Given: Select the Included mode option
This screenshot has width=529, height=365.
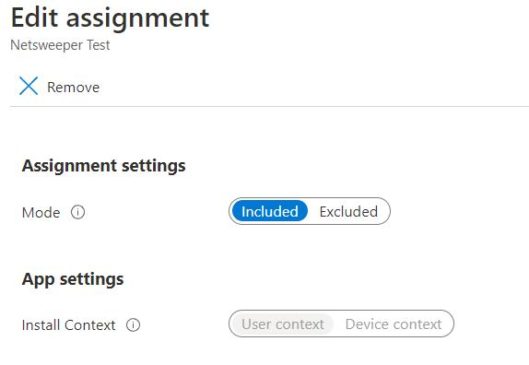Looking at the screenshot, I should click(x=270, y=212).
